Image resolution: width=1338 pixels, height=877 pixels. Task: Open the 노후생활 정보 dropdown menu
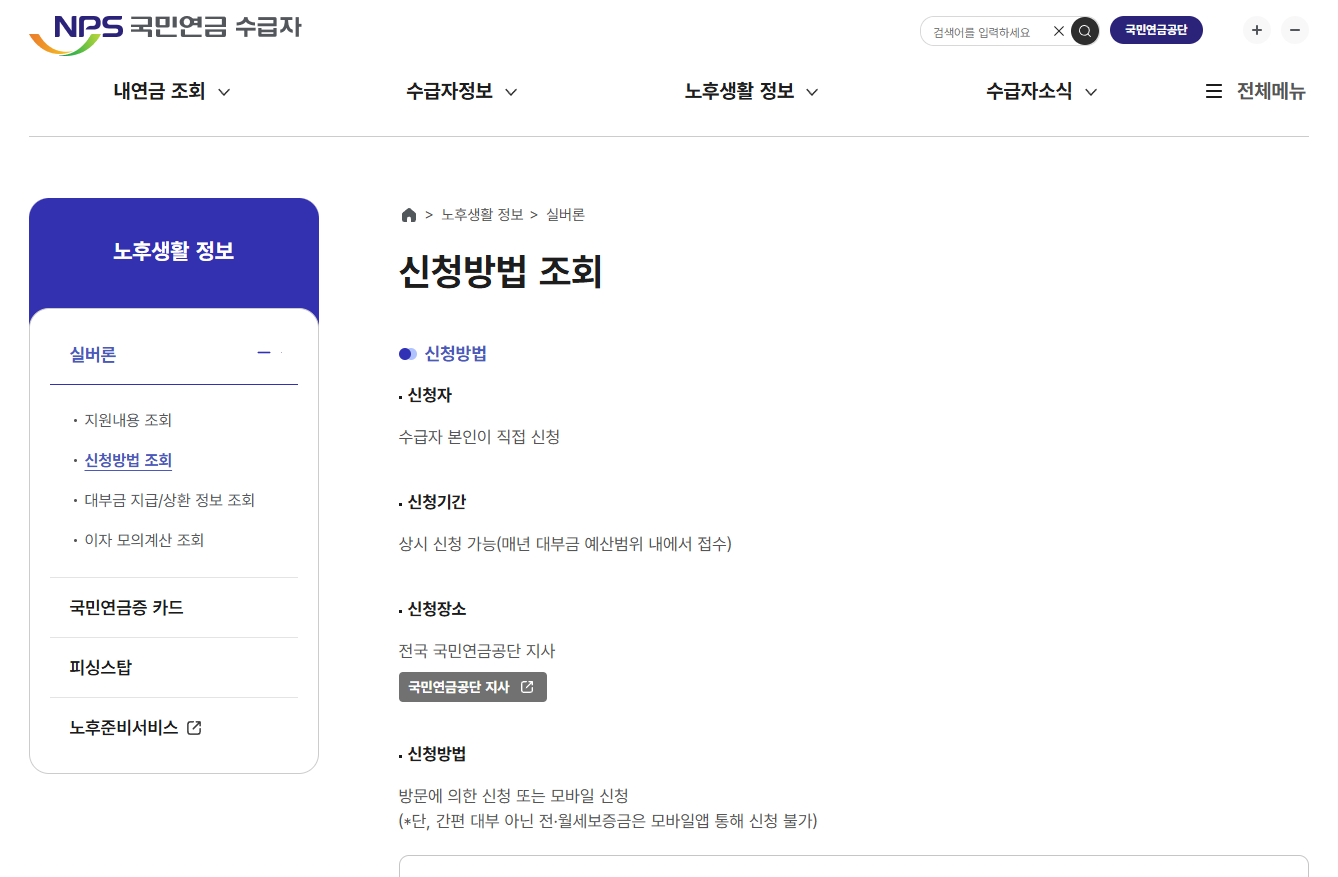751,91
